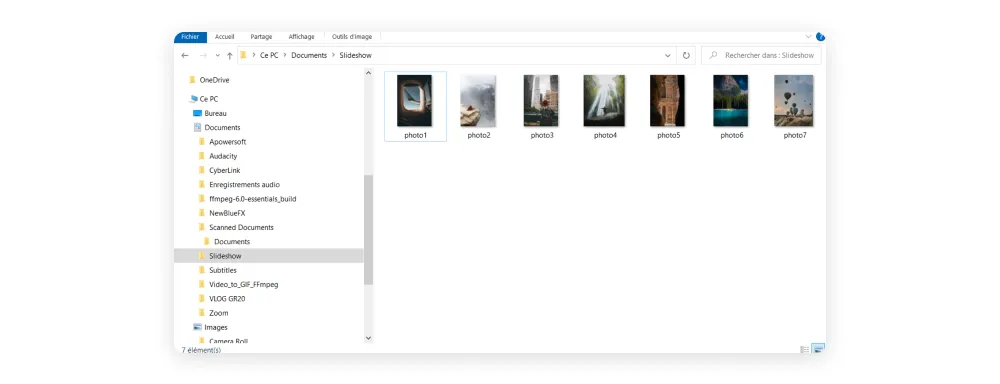Click the Audacity folder icon
Screen dimensions: 1000x384
(202, 156)
